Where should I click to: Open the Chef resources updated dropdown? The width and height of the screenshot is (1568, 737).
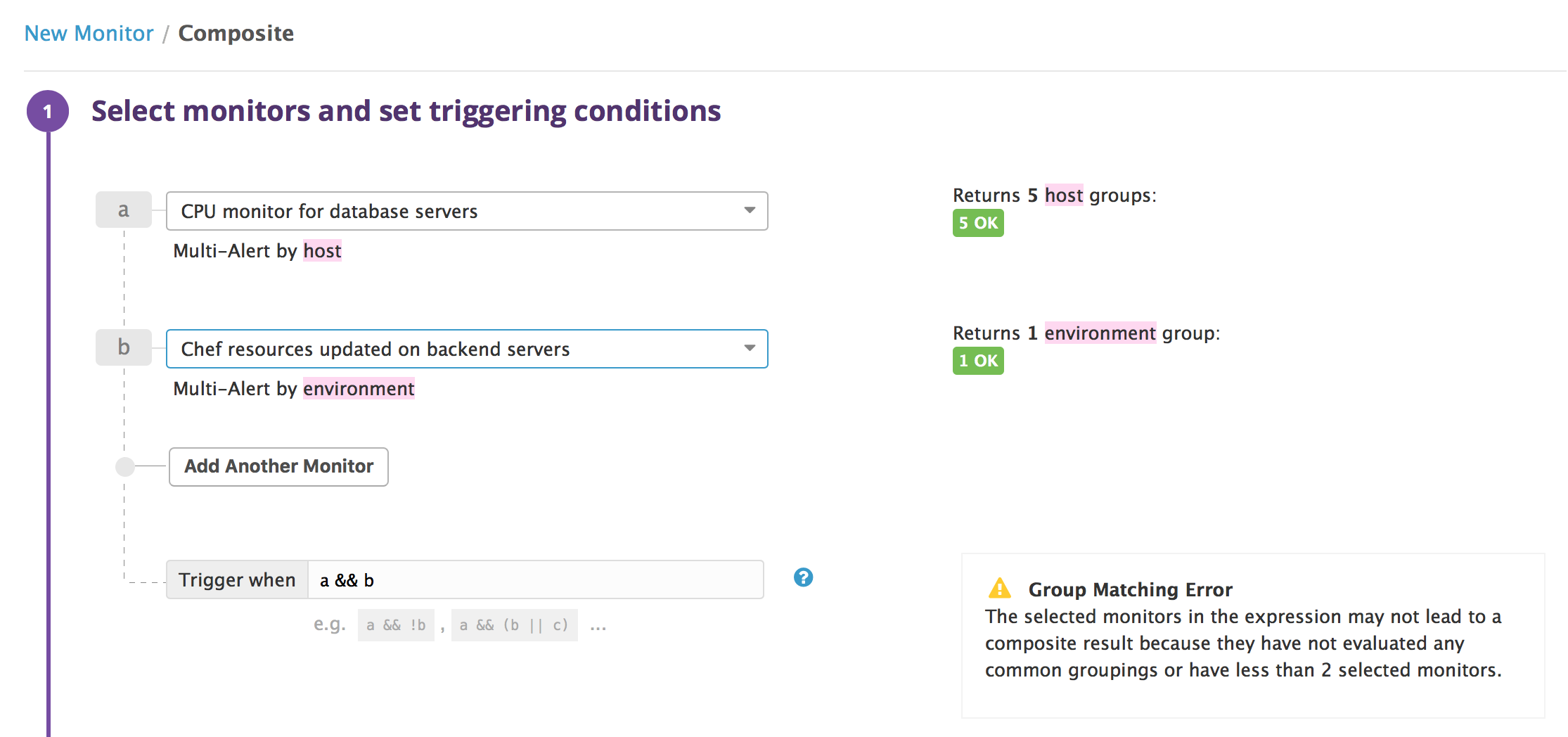coord(457,349)
